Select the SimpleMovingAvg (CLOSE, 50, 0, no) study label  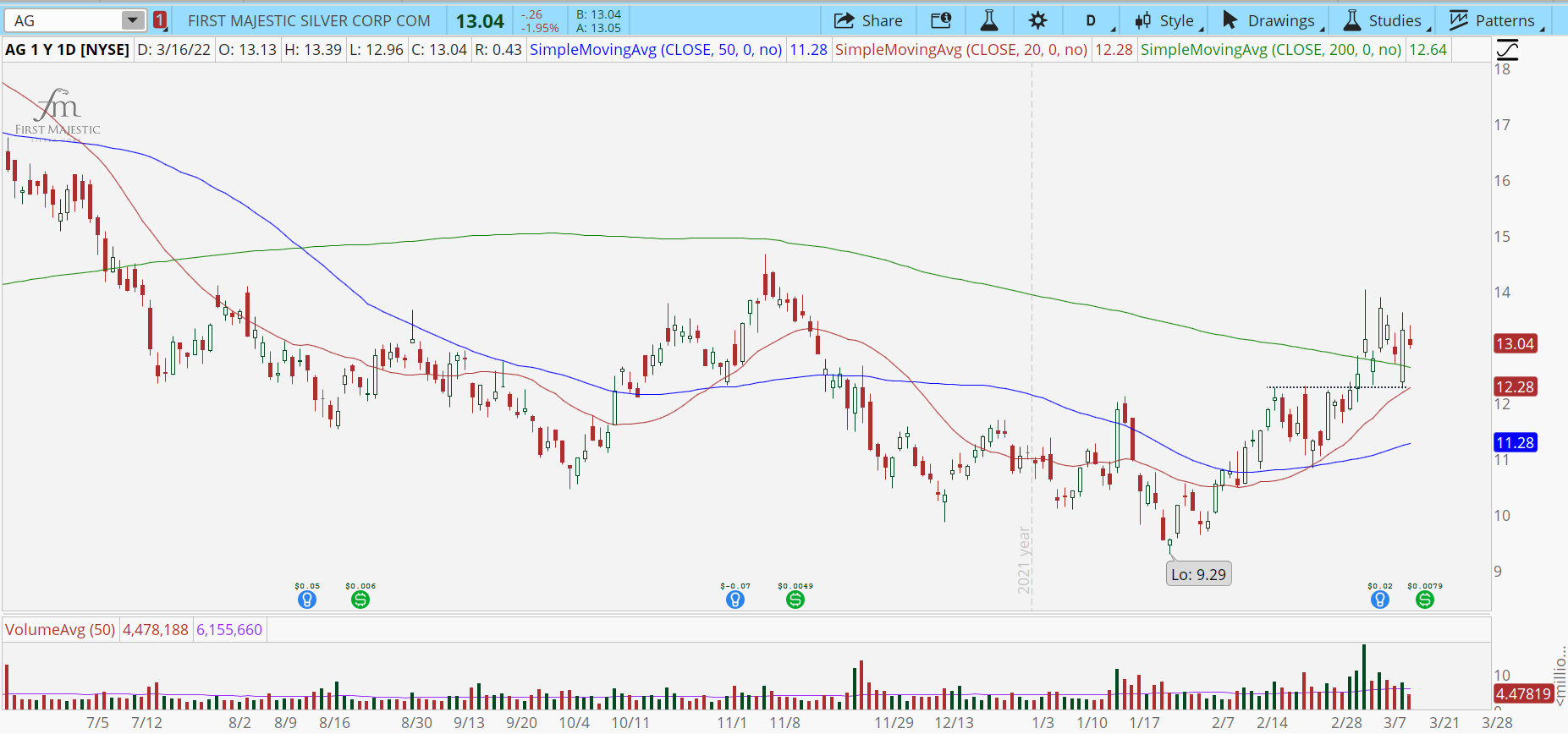click(656, 50)
